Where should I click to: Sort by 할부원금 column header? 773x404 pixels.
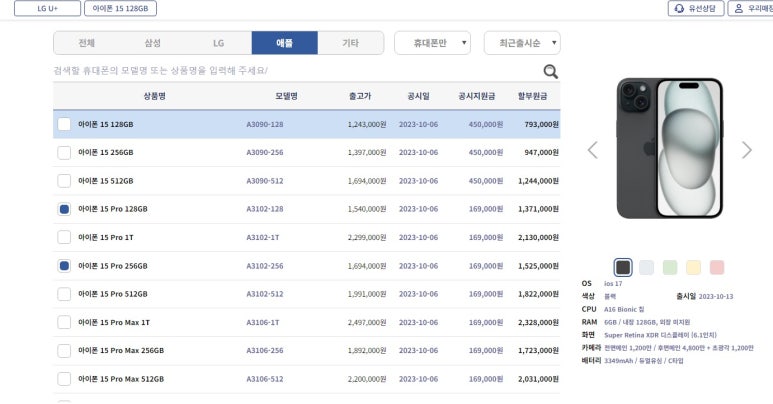pyautogui.click(x=532, y=96)
